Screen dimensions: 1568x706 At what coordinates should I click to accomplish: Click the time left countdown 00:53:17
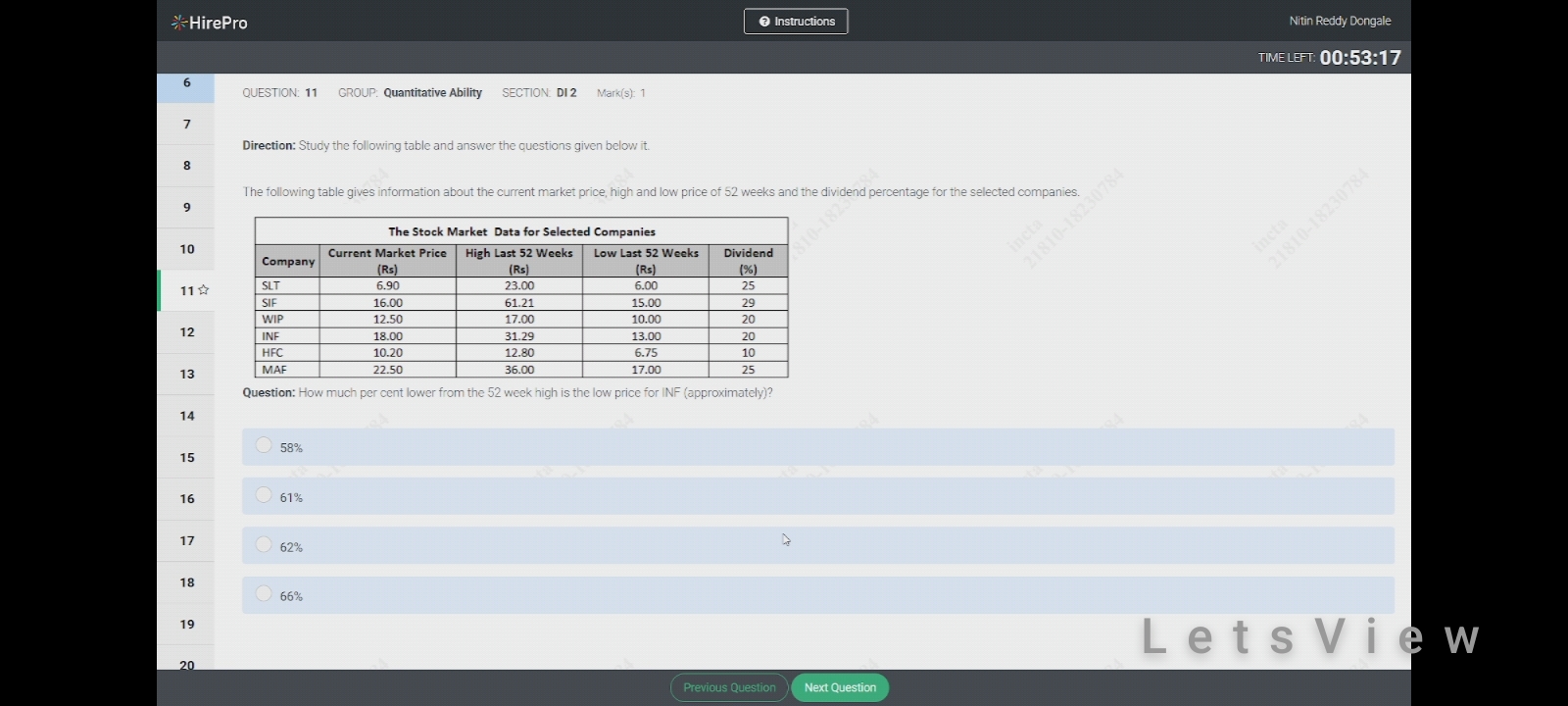click(x=1360, y=58)
